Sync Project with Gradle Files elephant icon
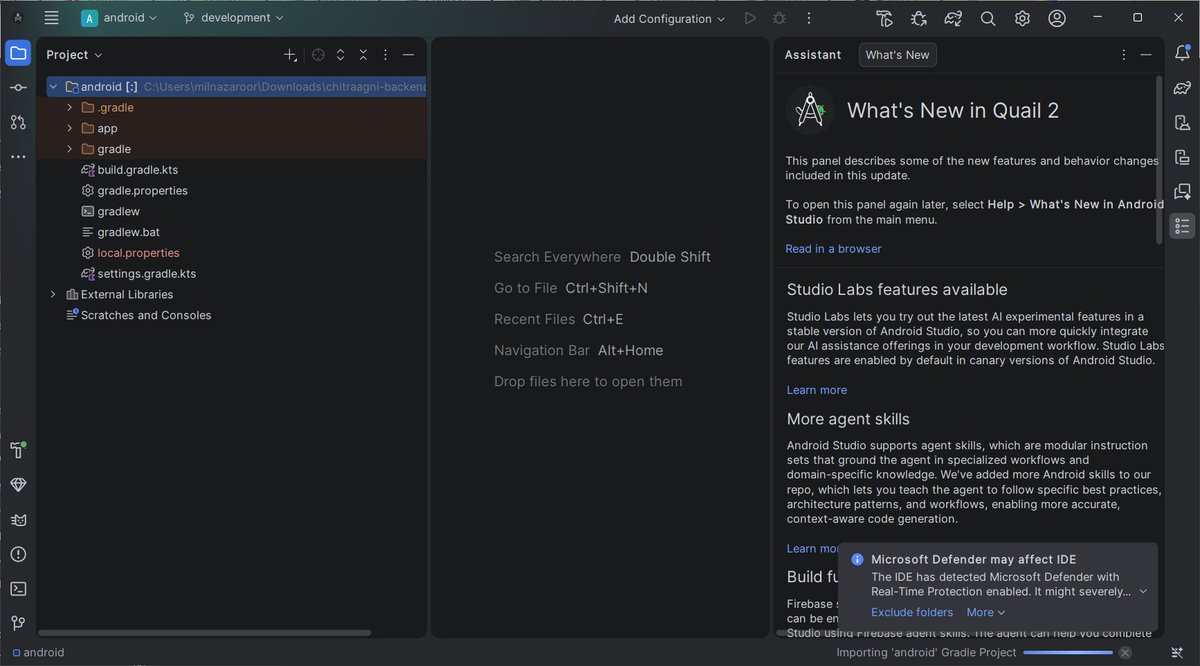This screenshot has height=666, width=1200. tap(953, 18)
